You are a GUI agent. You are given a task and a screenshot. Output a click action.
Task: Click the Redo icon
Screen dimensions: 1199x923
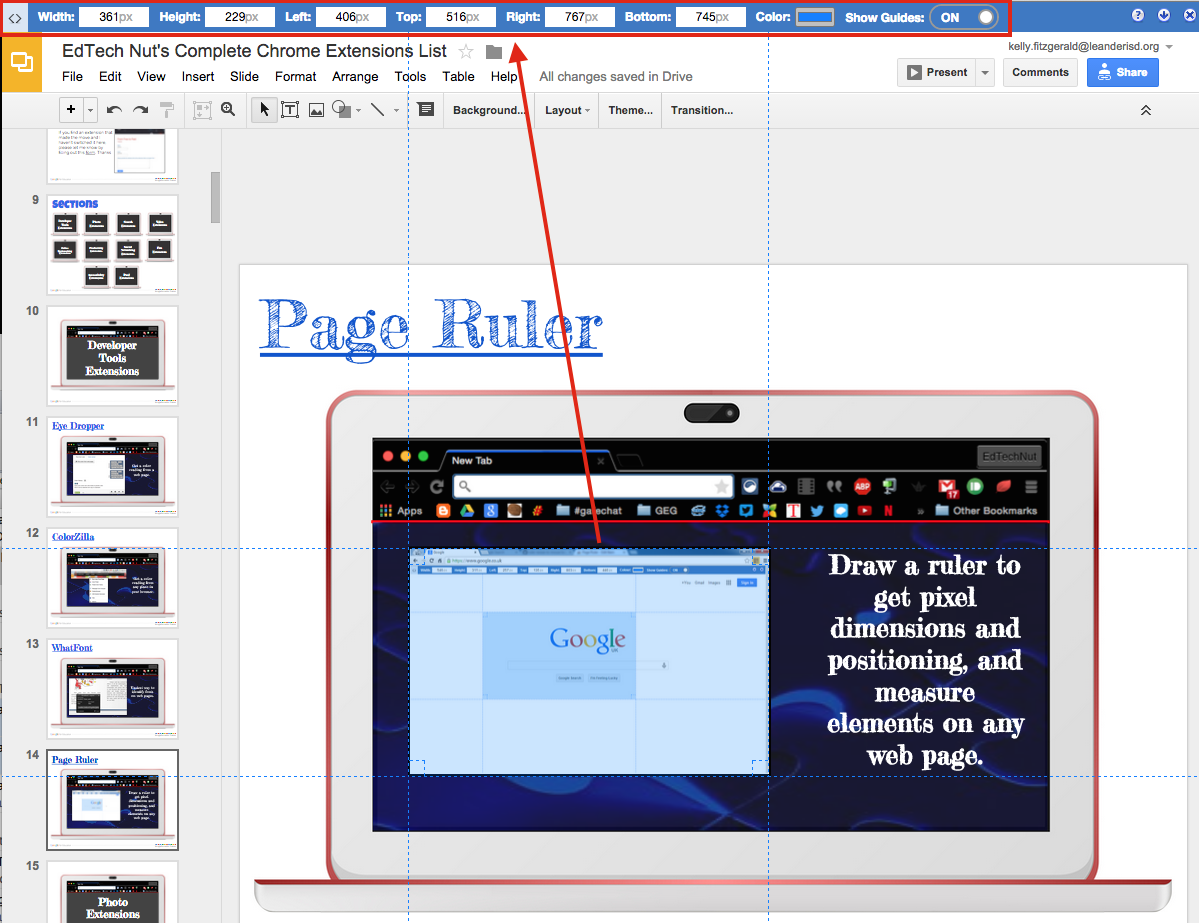[x=141, y=110]
